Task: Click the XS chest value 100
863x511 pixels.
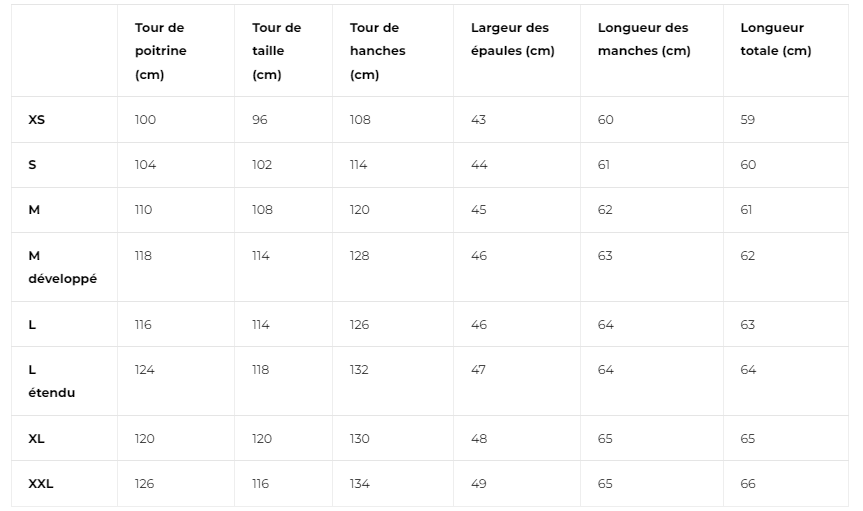Action: click(145, 119)
